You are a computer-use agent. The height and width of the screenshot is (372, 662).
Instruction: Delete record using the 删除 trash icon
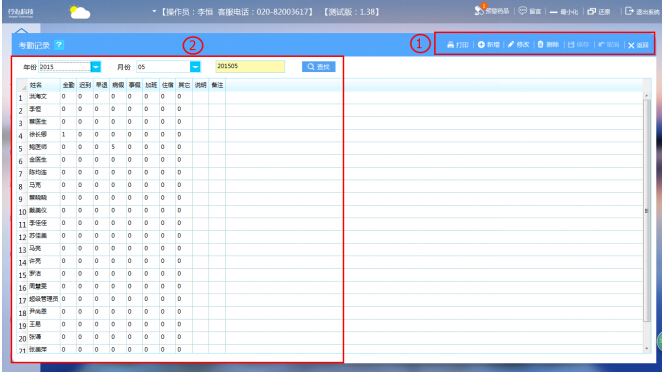click(540, 44)
